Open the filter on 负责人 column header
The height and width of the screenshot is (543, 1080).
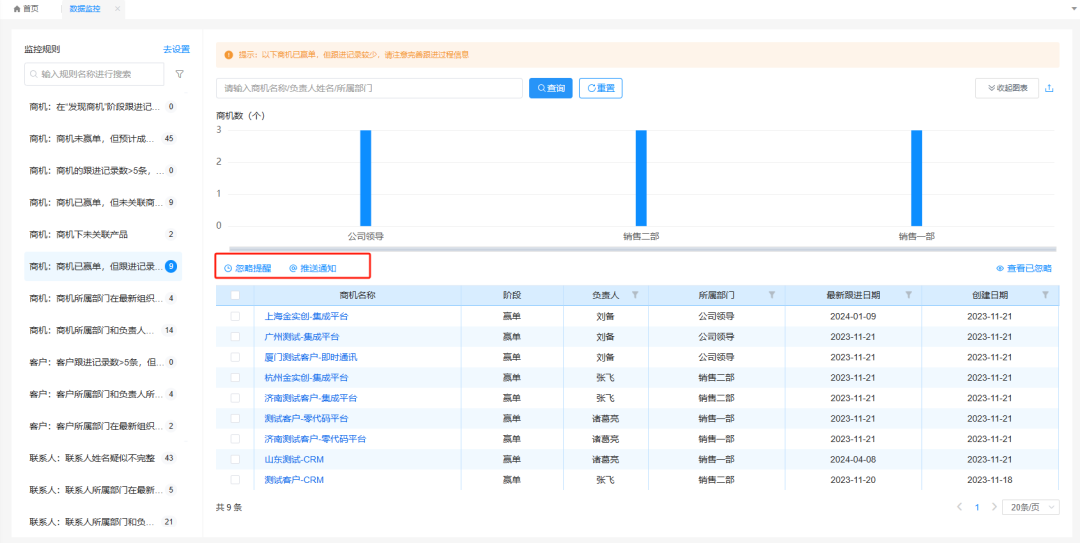pos(635,295)
